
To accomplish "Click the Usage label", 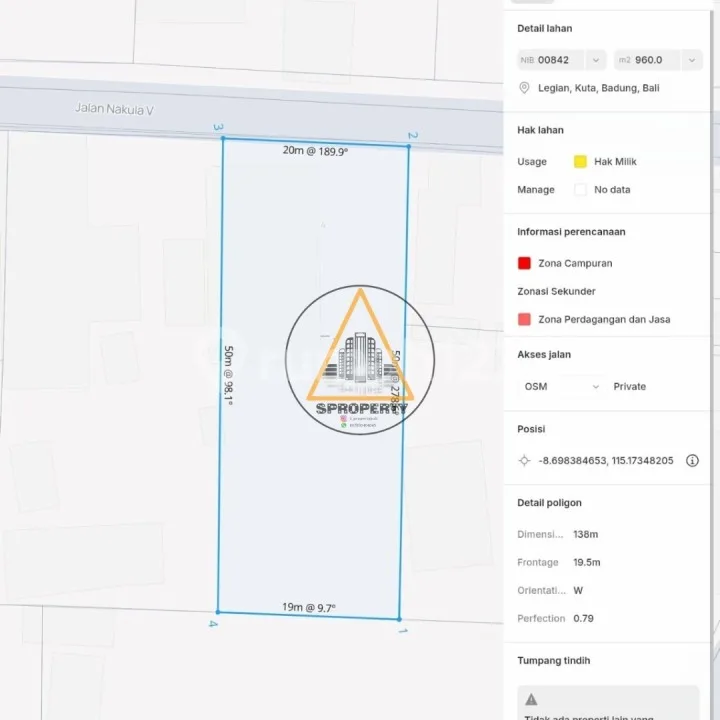I will click(532, 162).
